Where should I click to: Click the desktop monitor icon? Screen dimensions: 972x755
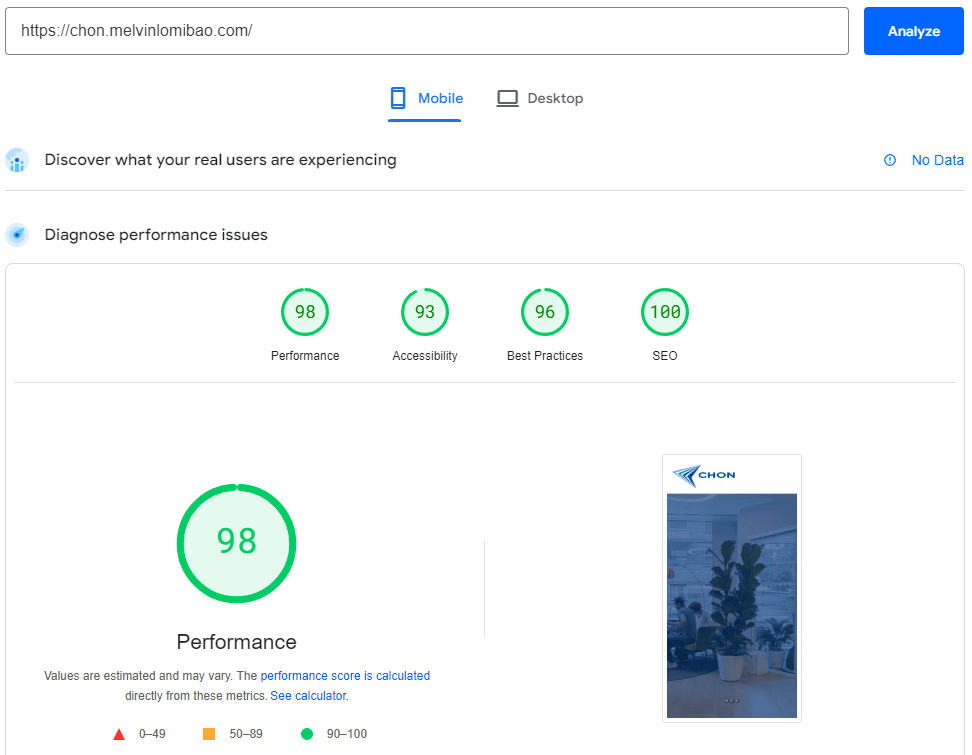click(508, 98)
